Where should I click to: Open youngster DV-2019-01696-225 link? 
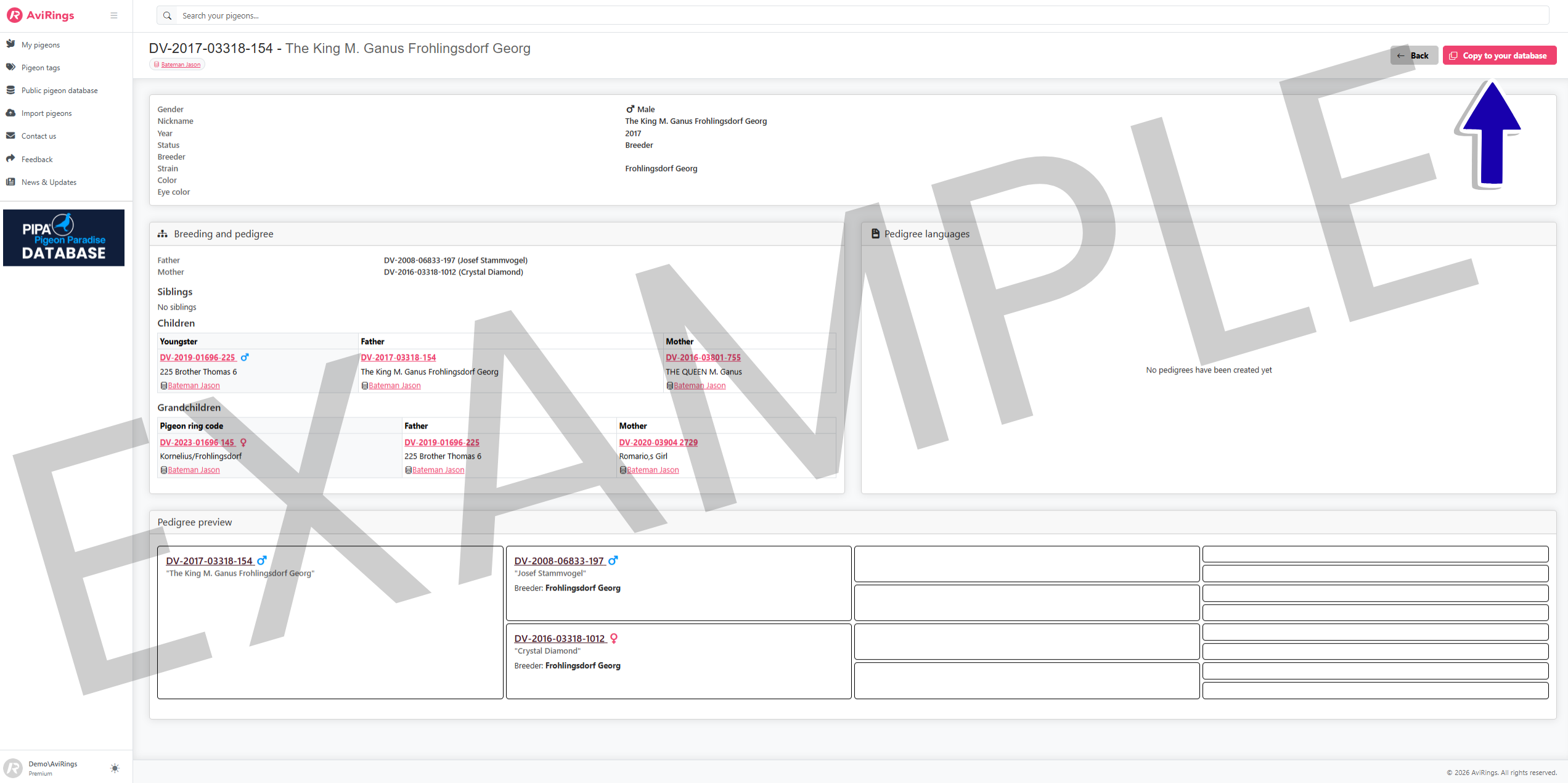pyautogui.click(x=197, y=358)
